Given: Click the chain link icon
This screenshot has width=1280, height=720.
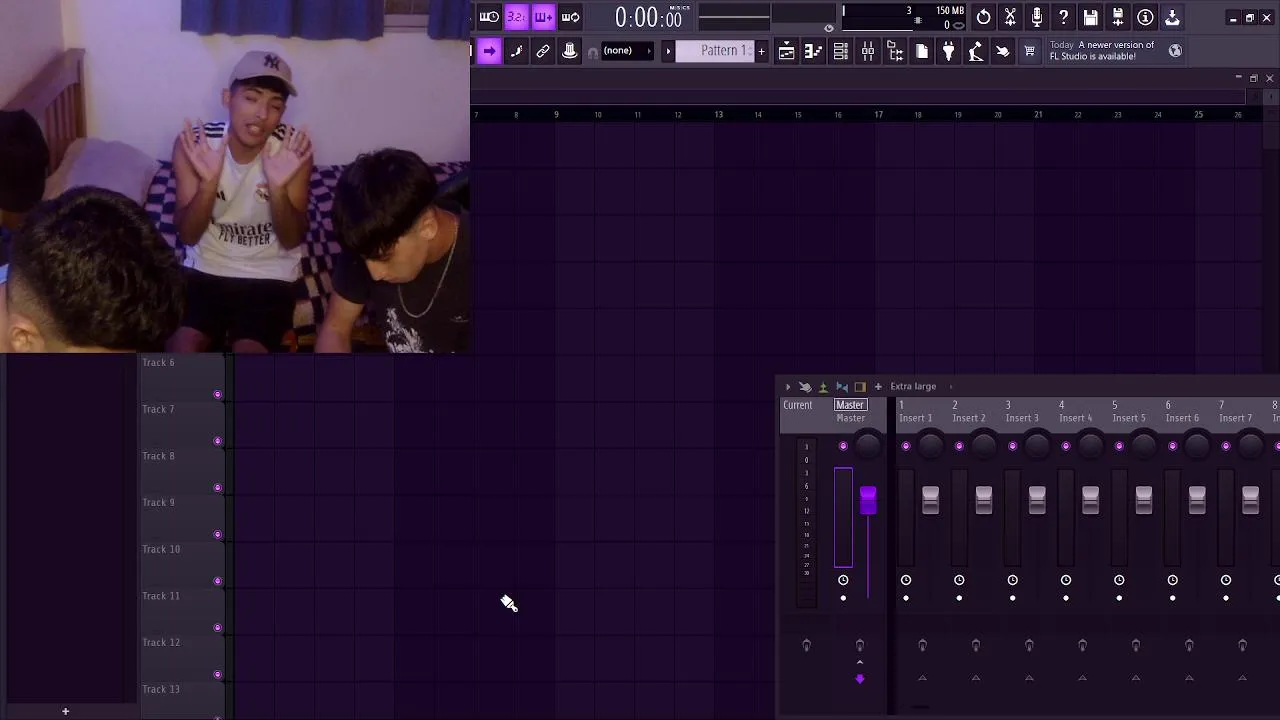Looking at the screenshot, I should [543, 51].
